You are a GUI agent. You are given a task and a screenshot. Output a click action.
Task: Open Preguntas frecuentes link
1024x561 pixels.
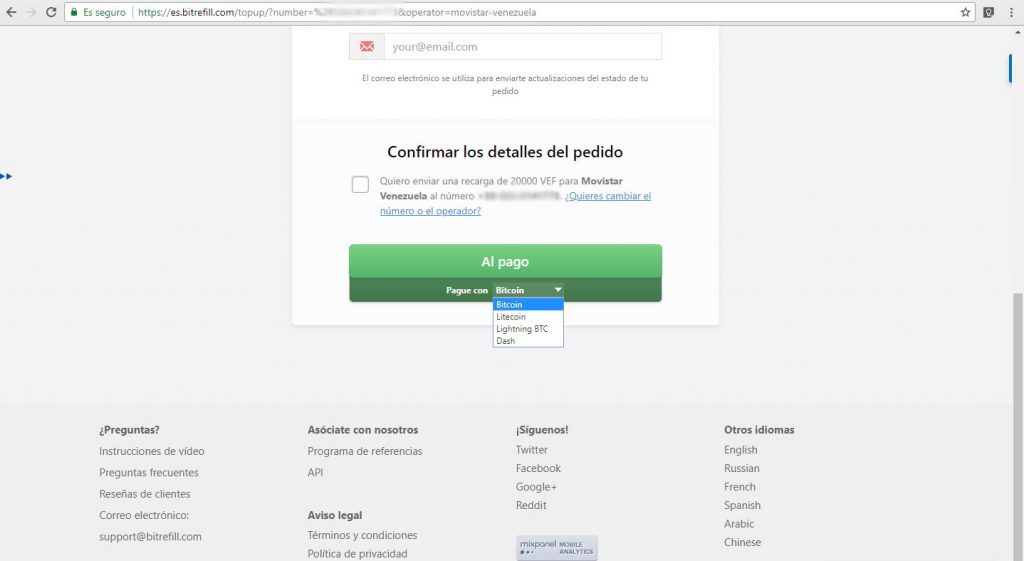pyautogui.click(x=149, y=472)
